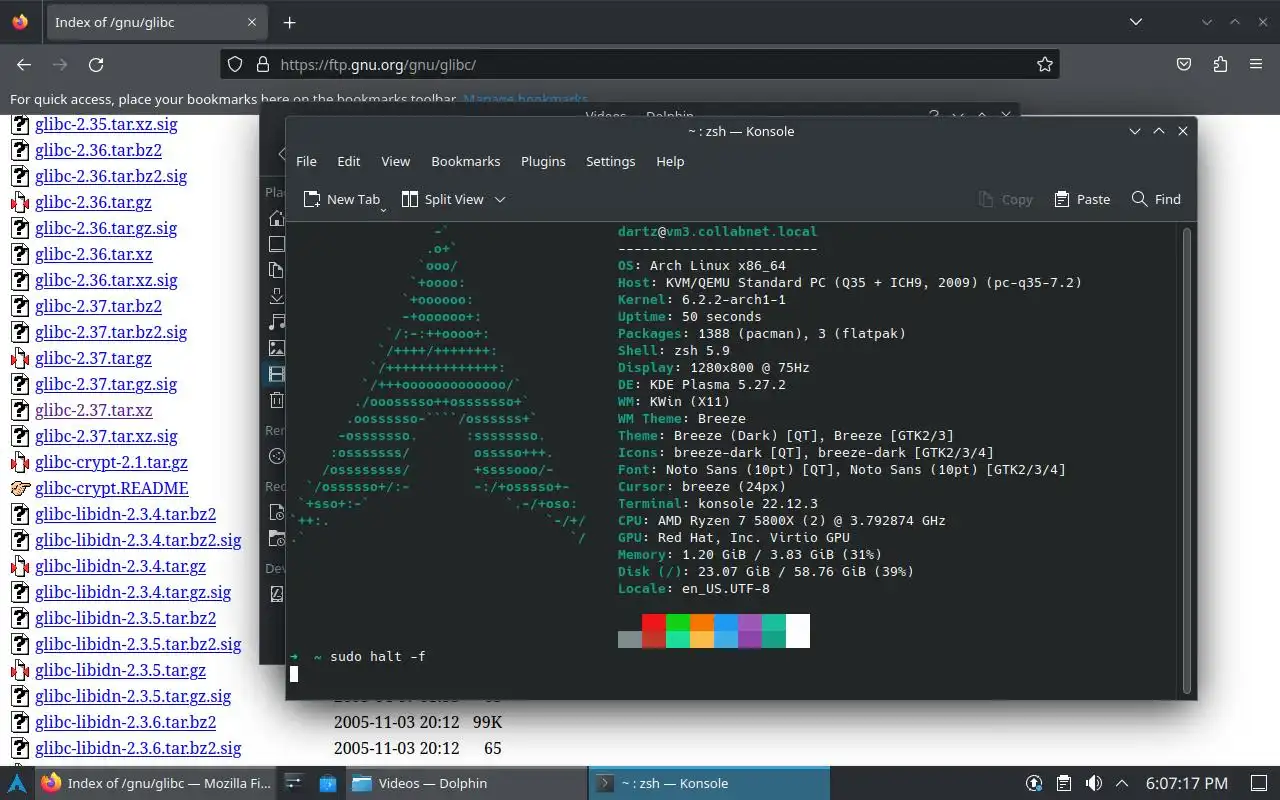Screen dimensions: 1280x800
Task: Open the glibc-libidn-2.3.6.tar.bz2 link
Action: (125, 722)
